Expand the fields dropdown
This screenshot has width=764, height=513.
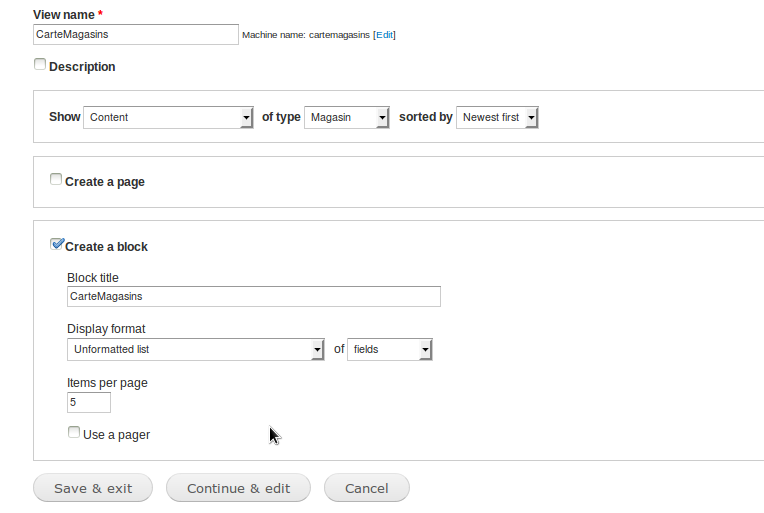pyautogui.click(x=389, y=349)
